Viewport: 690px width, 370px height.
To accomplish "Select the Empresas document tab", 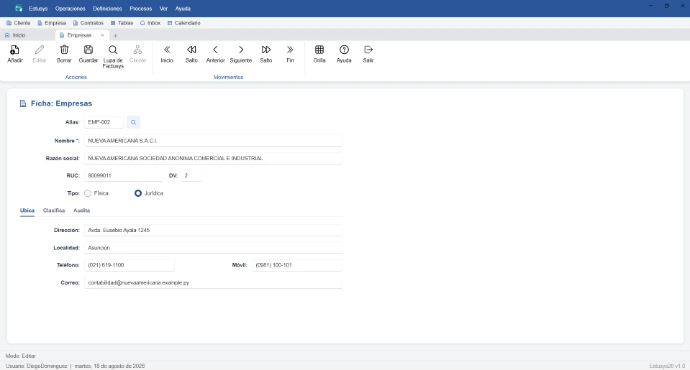I will coord(79,35).
